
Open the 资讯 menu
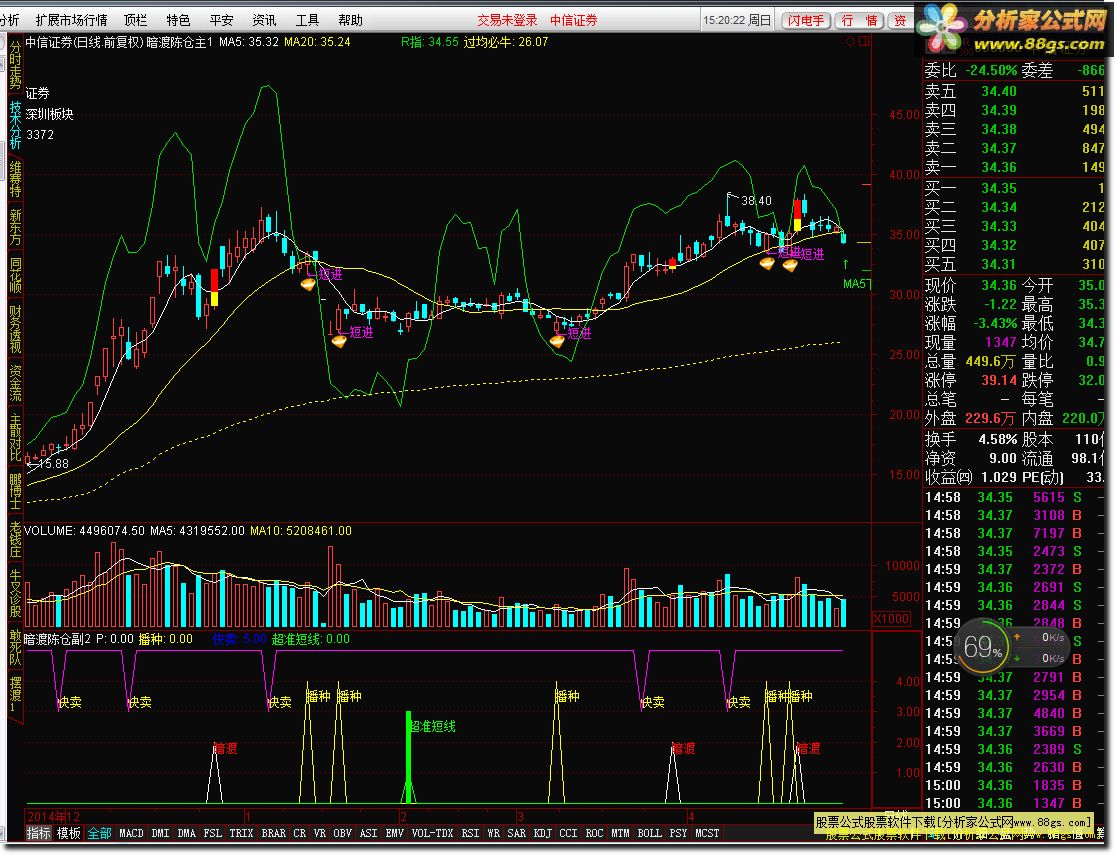click(x=264, y=20)
